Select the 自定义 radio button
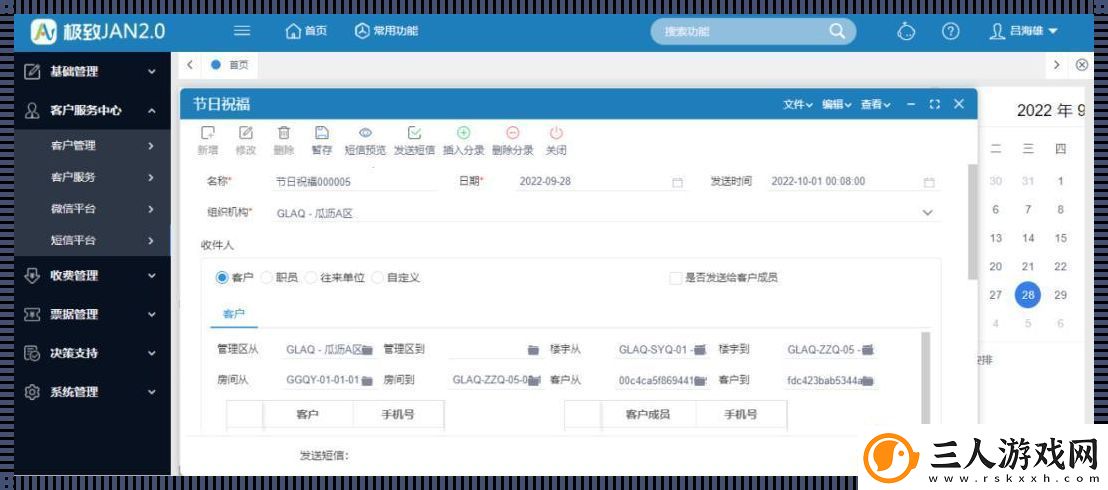Screen dimensions: 1108x490 pos(377,278)
